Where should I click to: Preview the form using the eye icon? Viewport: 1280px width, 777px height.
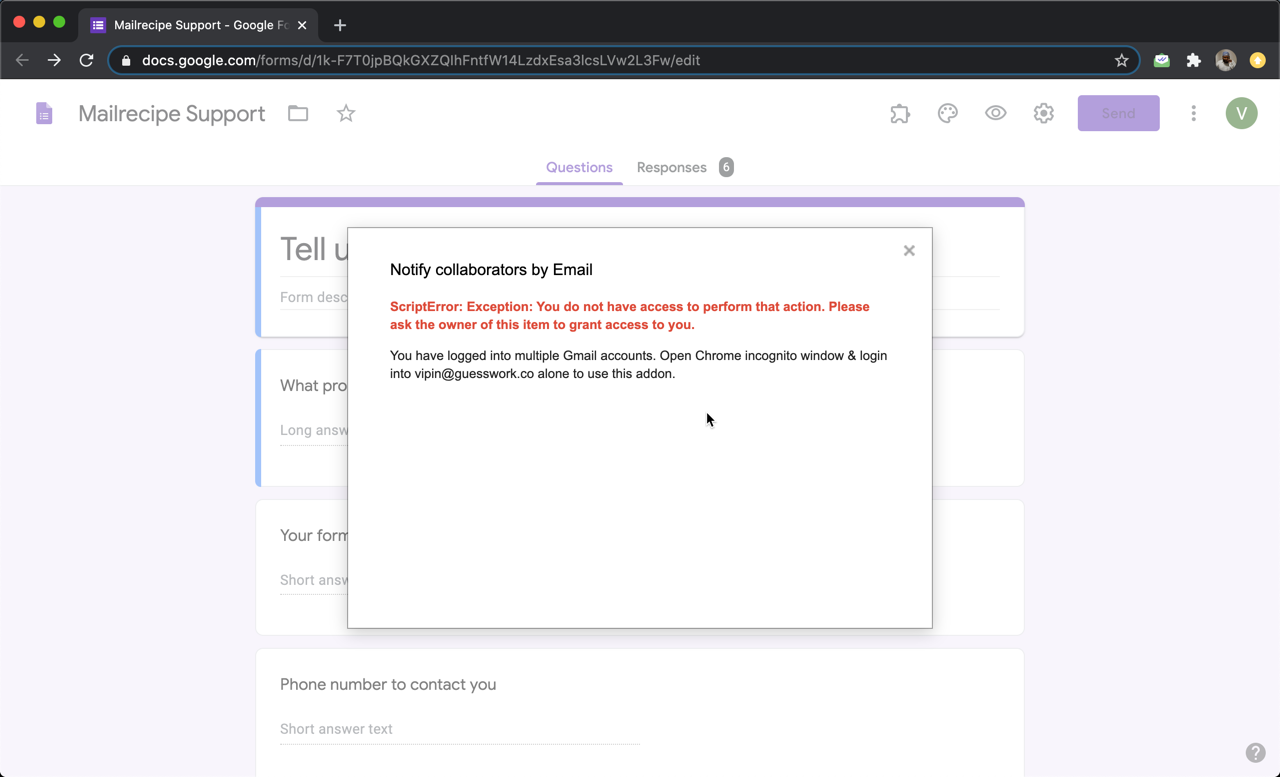[x=995, y=113]
